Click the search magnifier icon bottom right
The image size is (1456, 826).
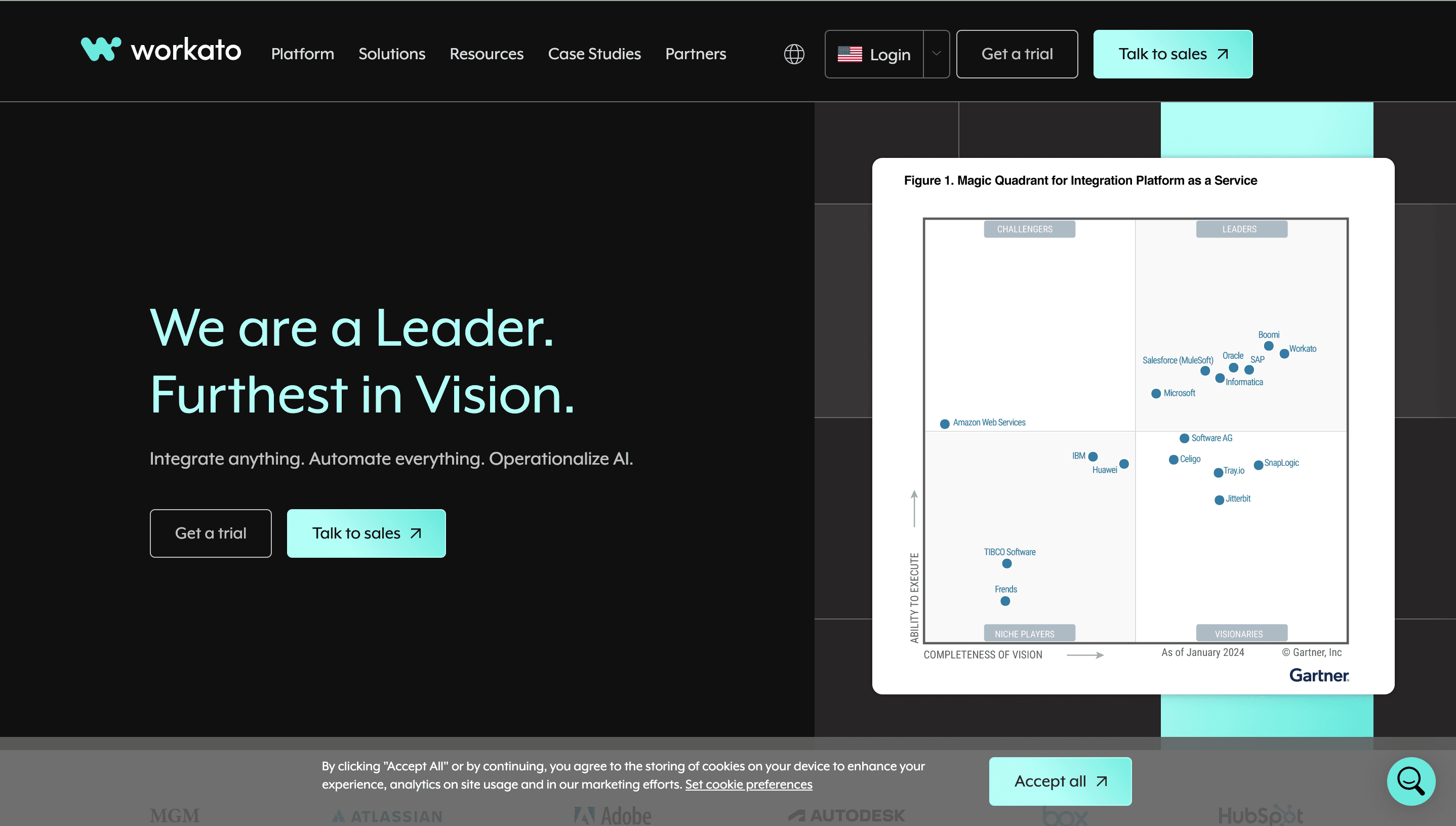1411,781
